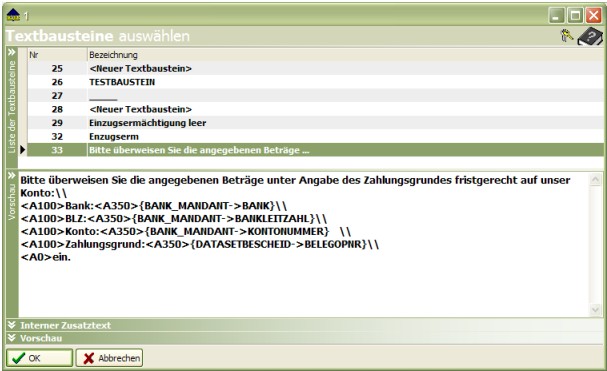Viewport: 607px width, 371px height.
Task: Open the help book icon
Action: click(x=590, y=36)
